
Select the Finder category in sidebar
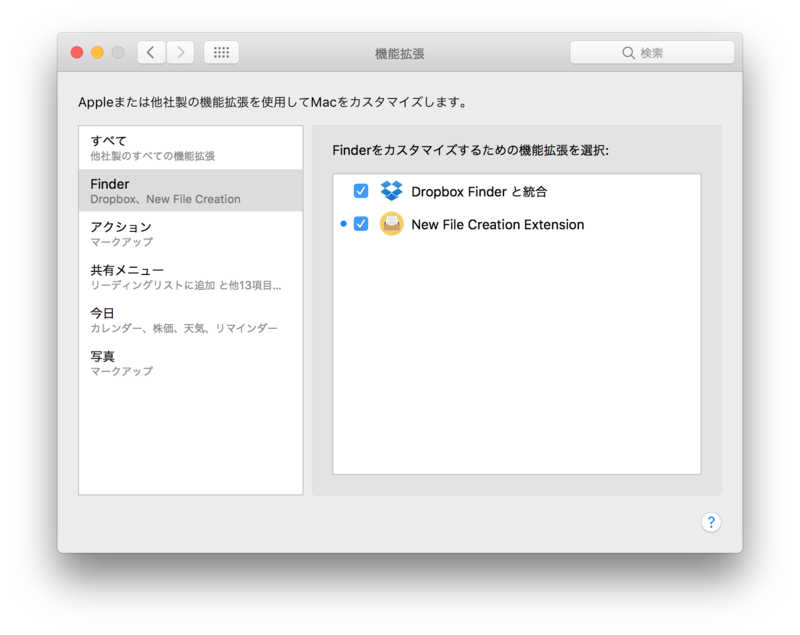191,190
